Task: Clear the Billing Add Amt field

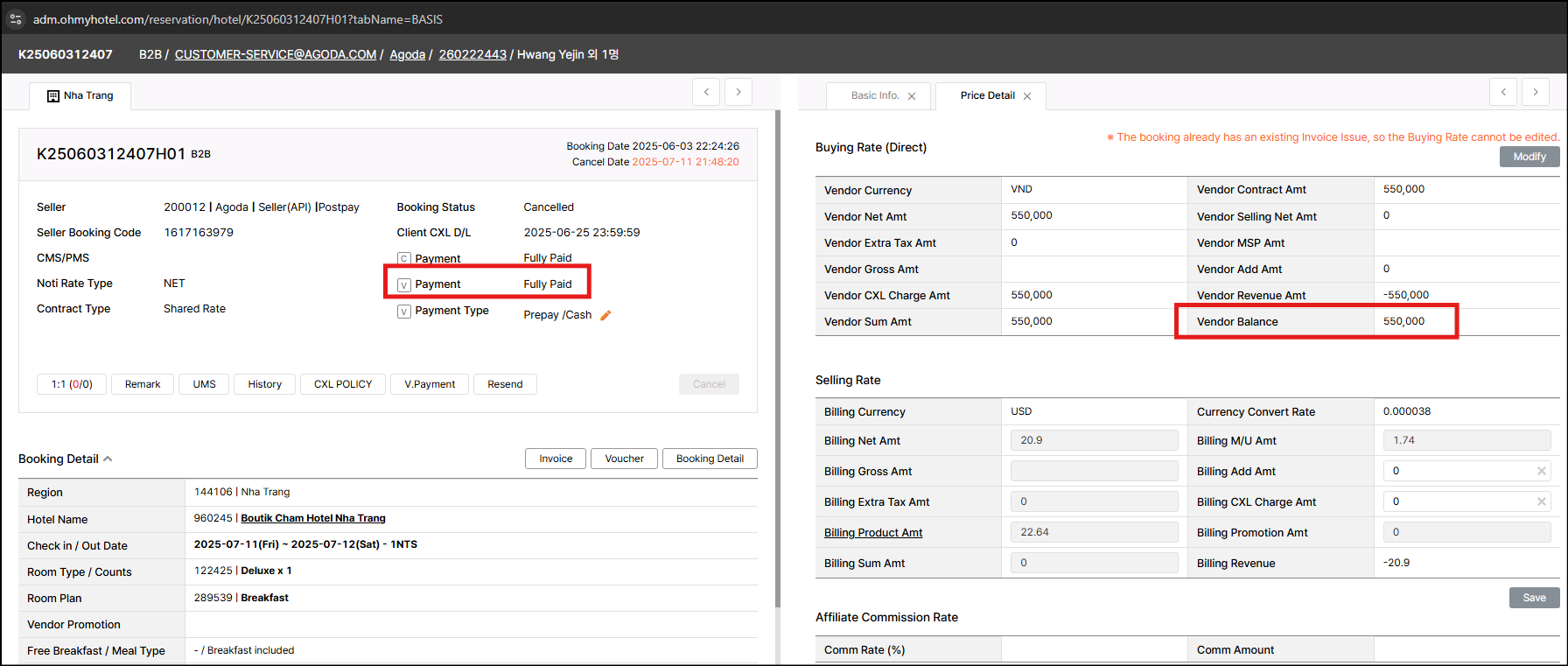Action: click(1541, 471)
